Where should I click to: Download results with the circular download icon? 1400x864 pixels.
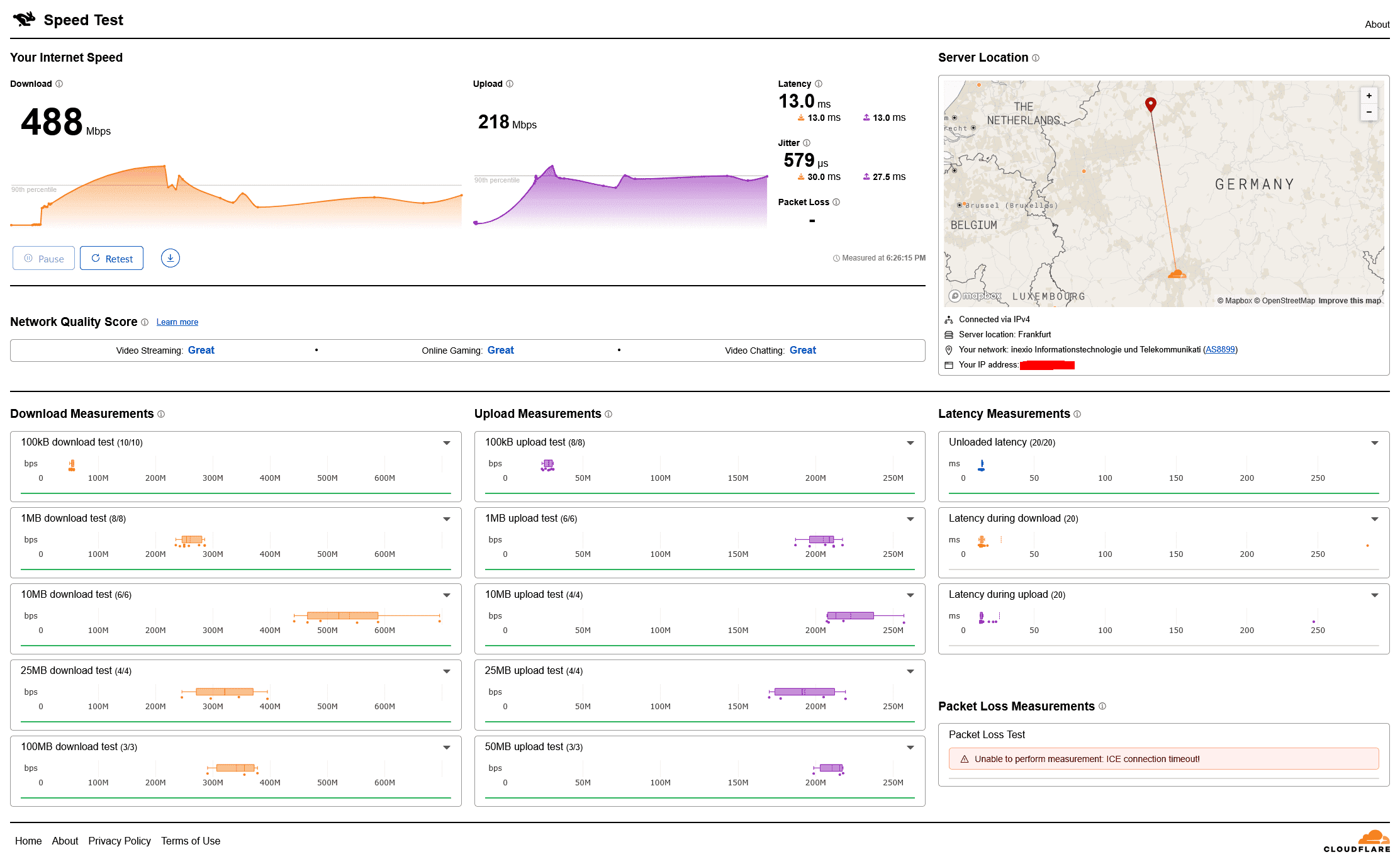pyautogui.click(x=171, y=258)
